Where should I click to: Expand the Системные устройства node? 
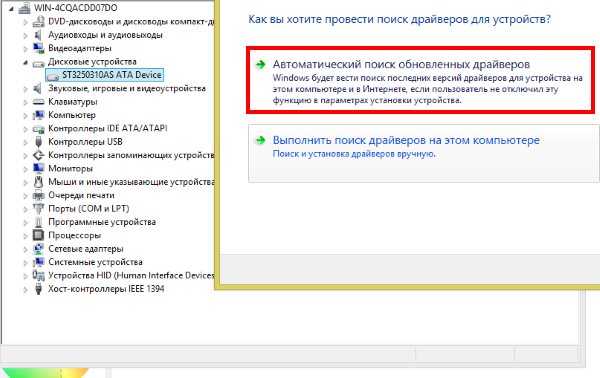[x=25, y=263]
